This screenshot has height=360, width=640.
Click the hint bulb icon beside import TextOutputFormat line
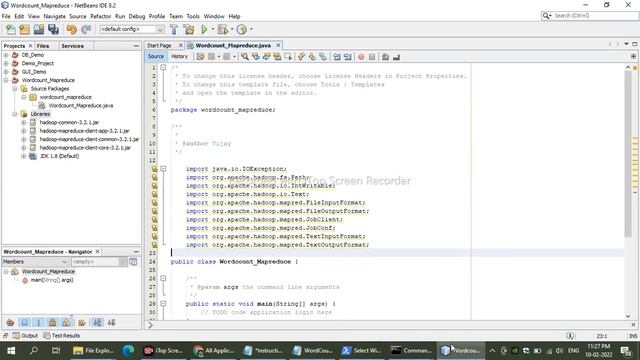point(154,245)
